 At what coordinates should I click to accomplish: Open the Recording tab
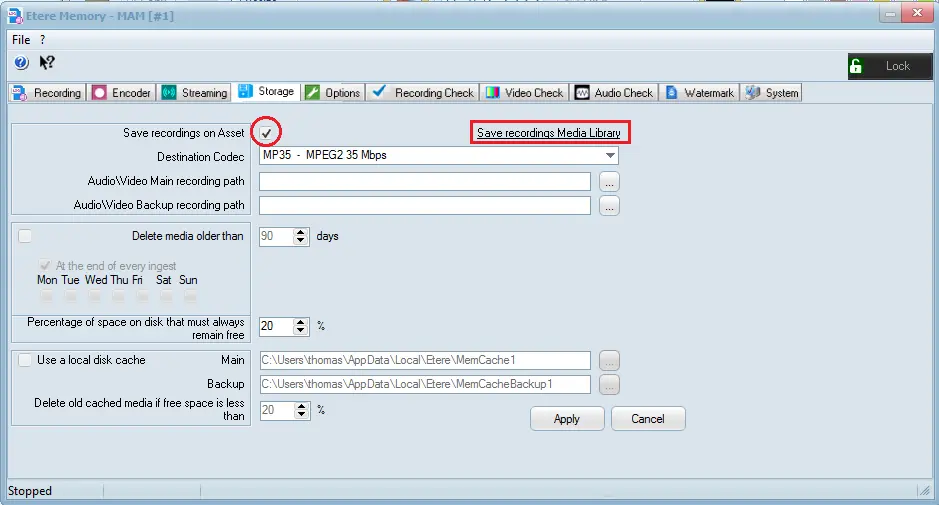(47, 93)
